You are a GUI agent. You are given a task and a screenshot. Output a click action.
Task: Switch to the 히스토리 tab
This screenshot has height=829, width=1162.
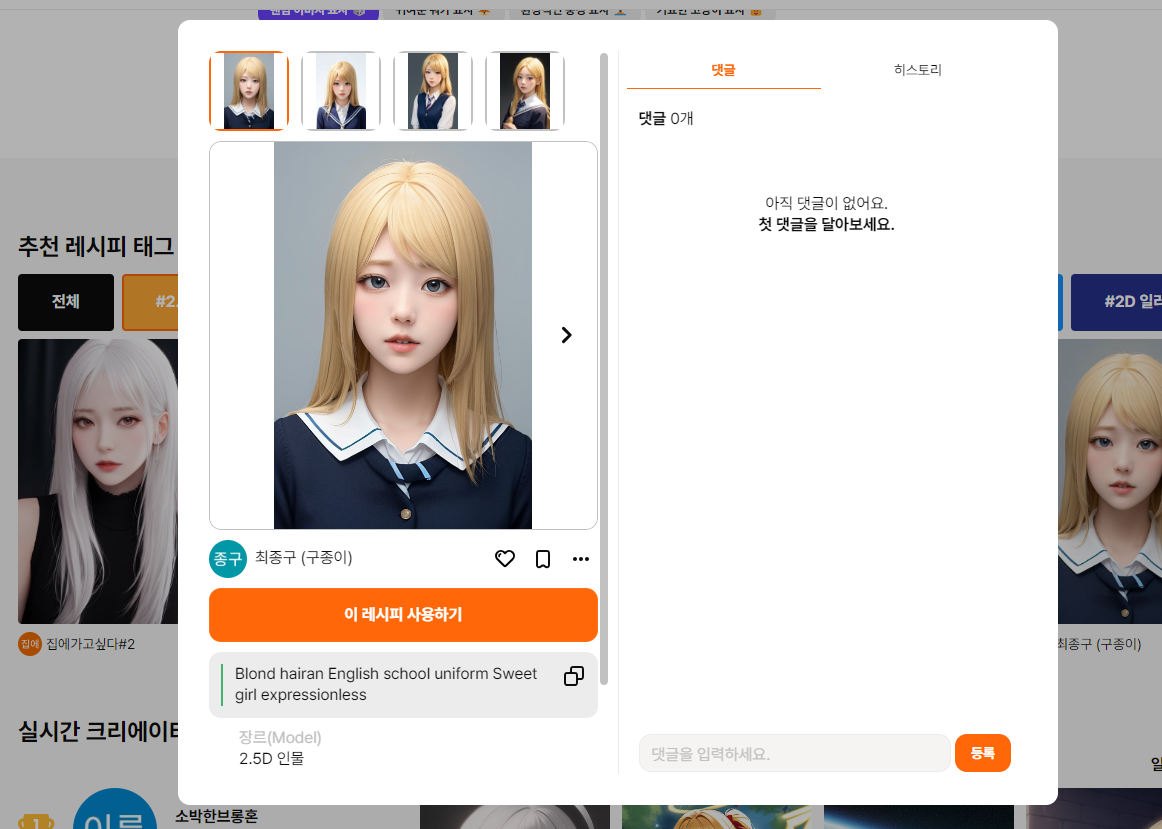coord(917,70)
